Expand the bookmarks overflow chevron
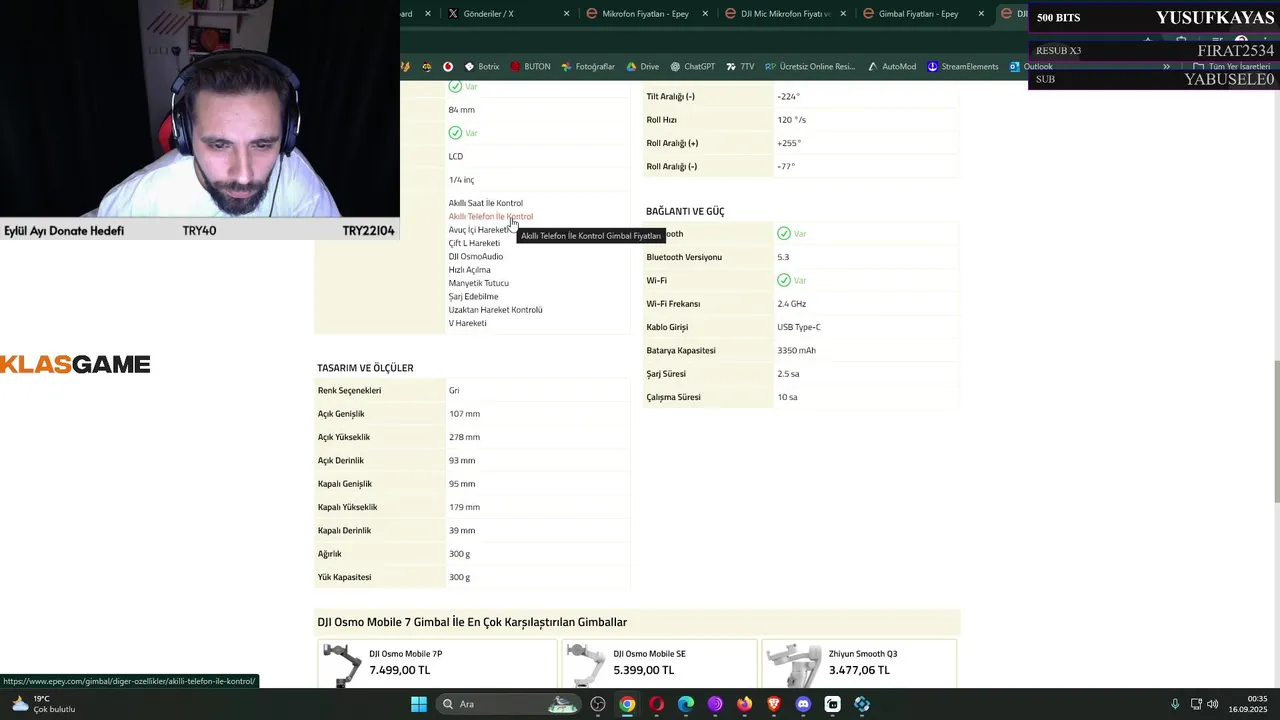Viewport: 1280px width, 720px height. point(1166,67)
